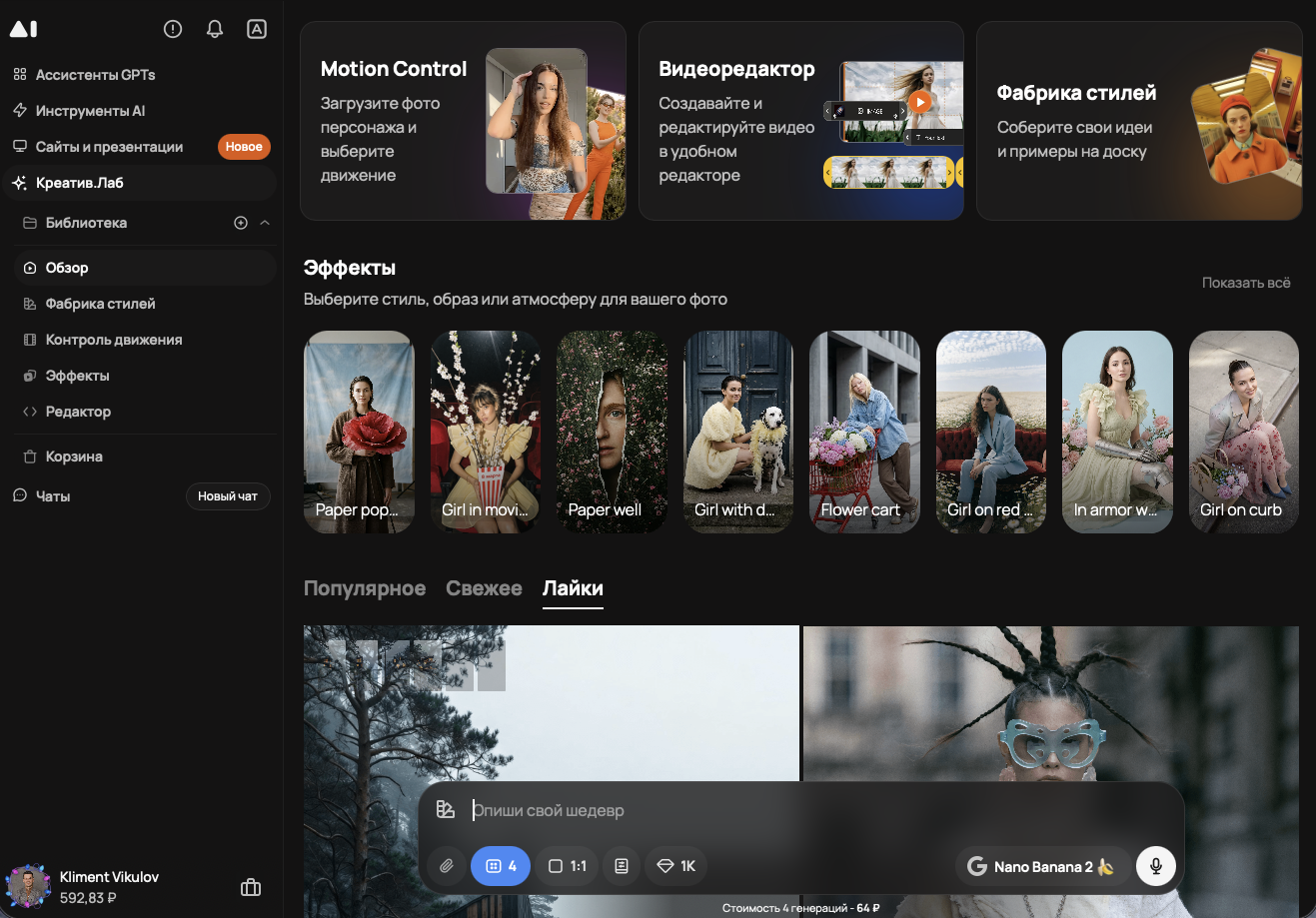Click the style board icon in prompt field
The width and height of the screenshot is (1316, 918).
(x=446, y=810)
